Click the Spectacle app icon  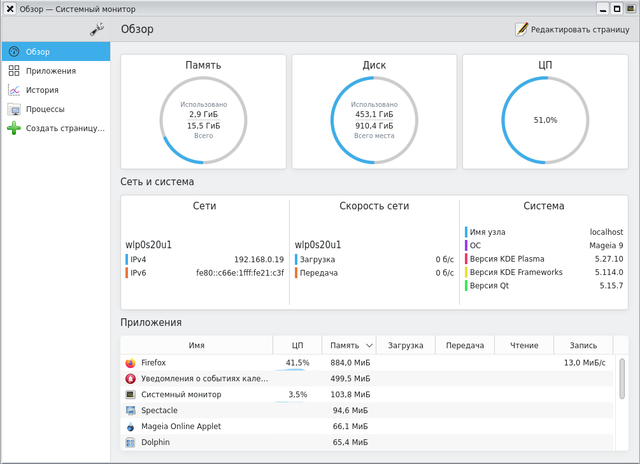pos(130,411)
